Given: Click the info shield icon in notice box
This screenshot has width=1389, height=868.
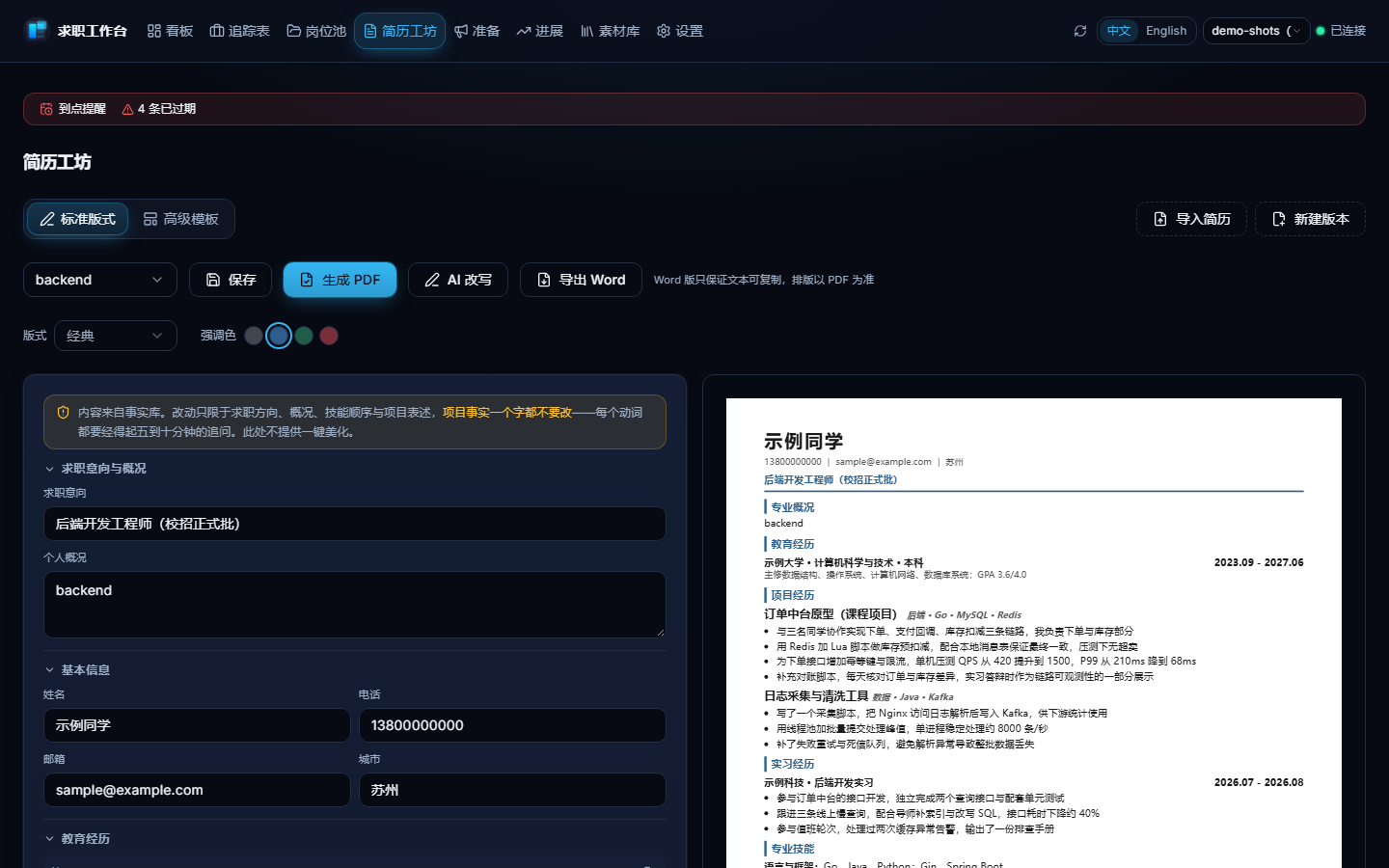Looking at the screenshot, I should tap(64, 413).
